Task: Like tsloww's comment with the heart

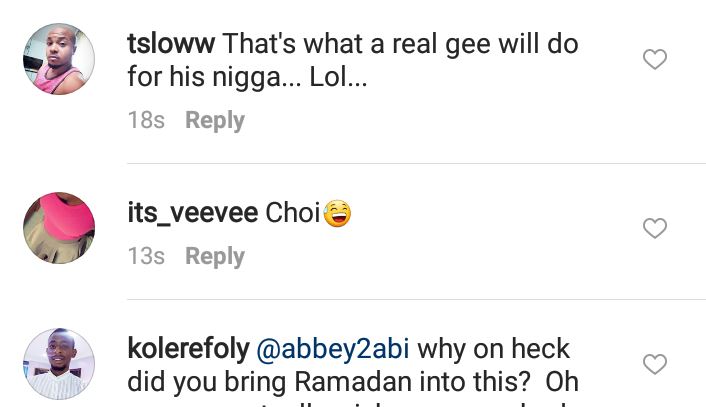Action: (x=654, y=60)
